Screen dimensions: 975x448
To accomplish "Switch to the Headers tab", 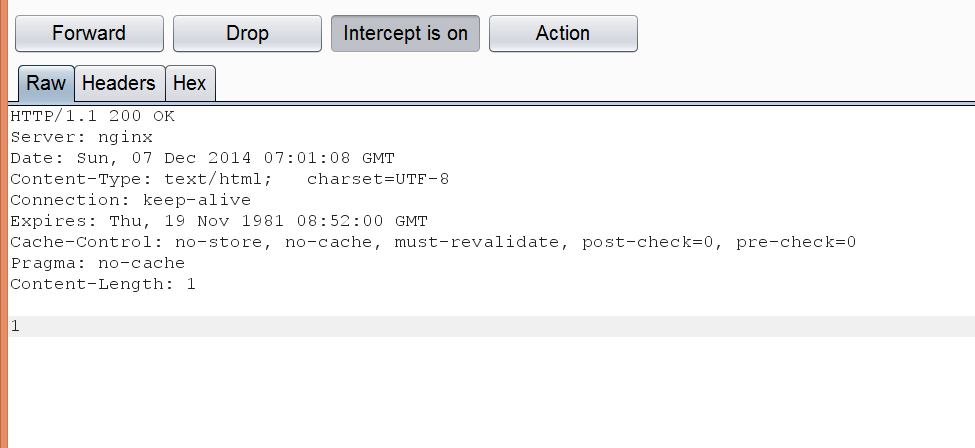I will pos(119,83).
